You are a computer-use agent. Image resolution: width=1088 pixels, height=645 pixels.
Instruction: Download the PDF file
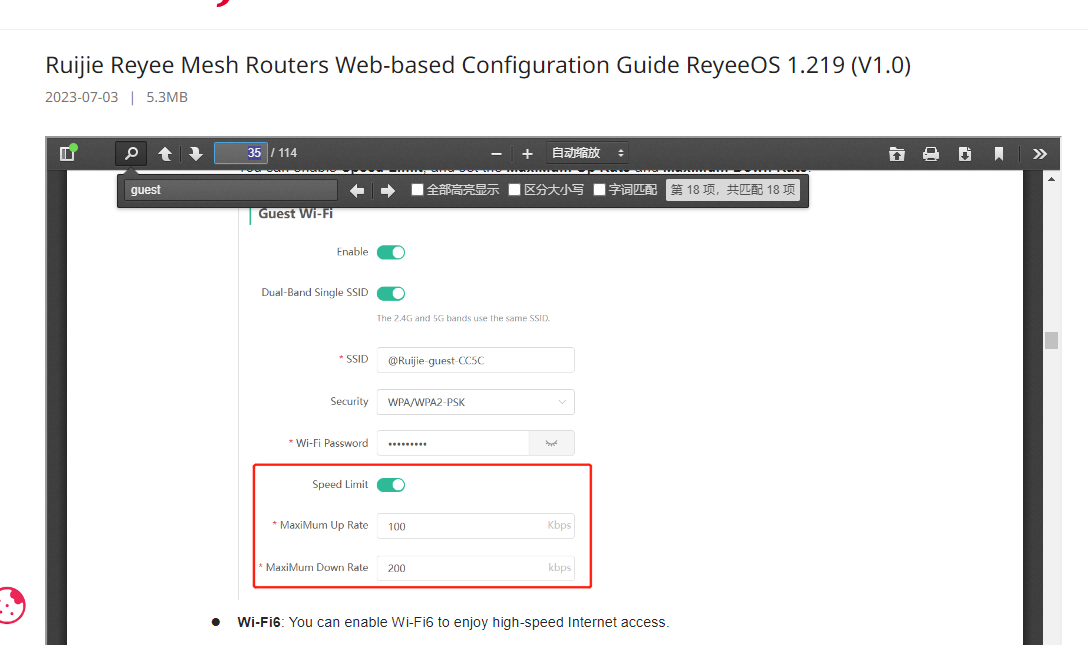click(x=965, y=154)
